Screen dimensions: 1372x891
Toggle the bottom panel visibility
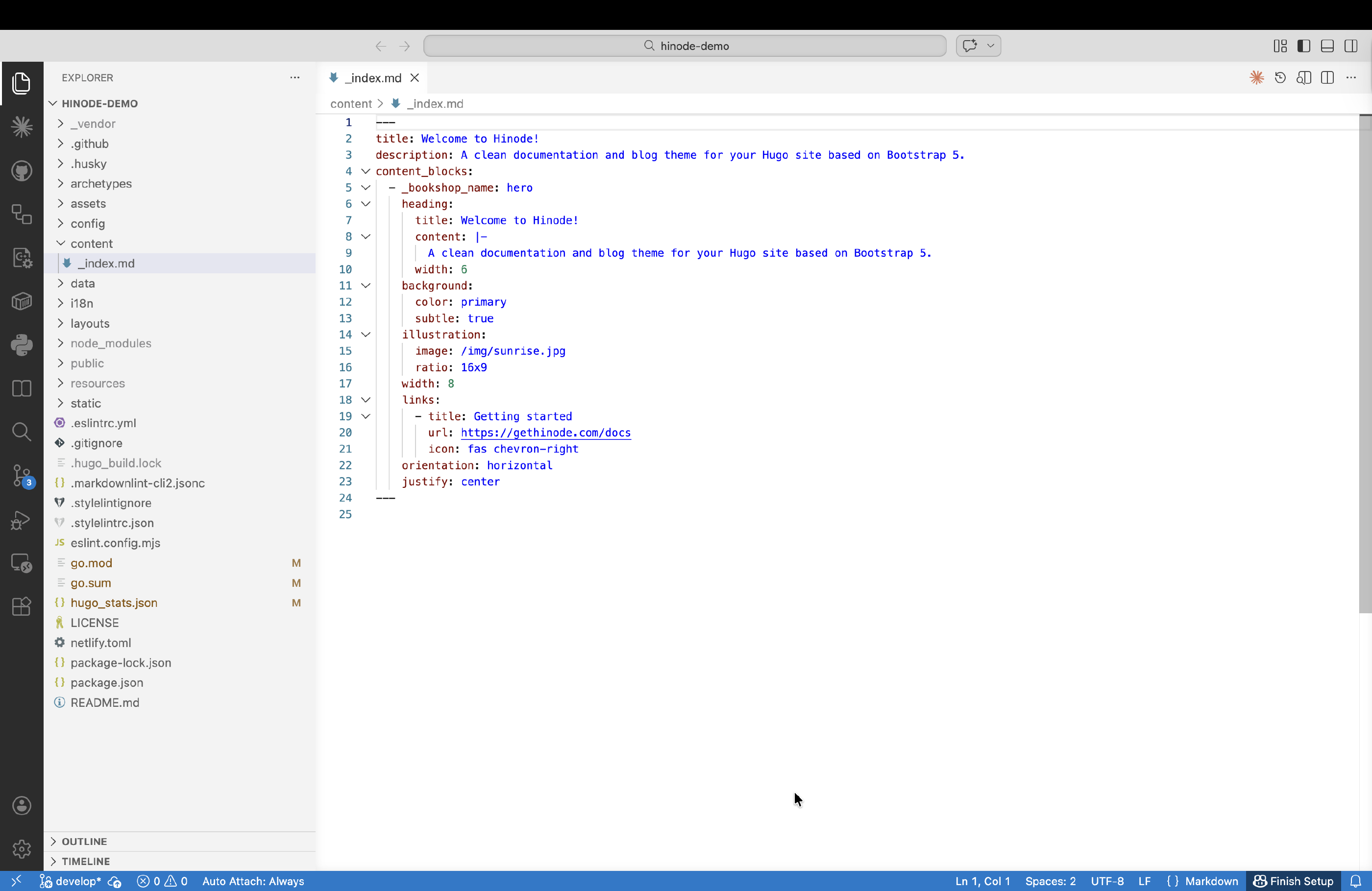pyautogui.click(x=1327, y=46)
